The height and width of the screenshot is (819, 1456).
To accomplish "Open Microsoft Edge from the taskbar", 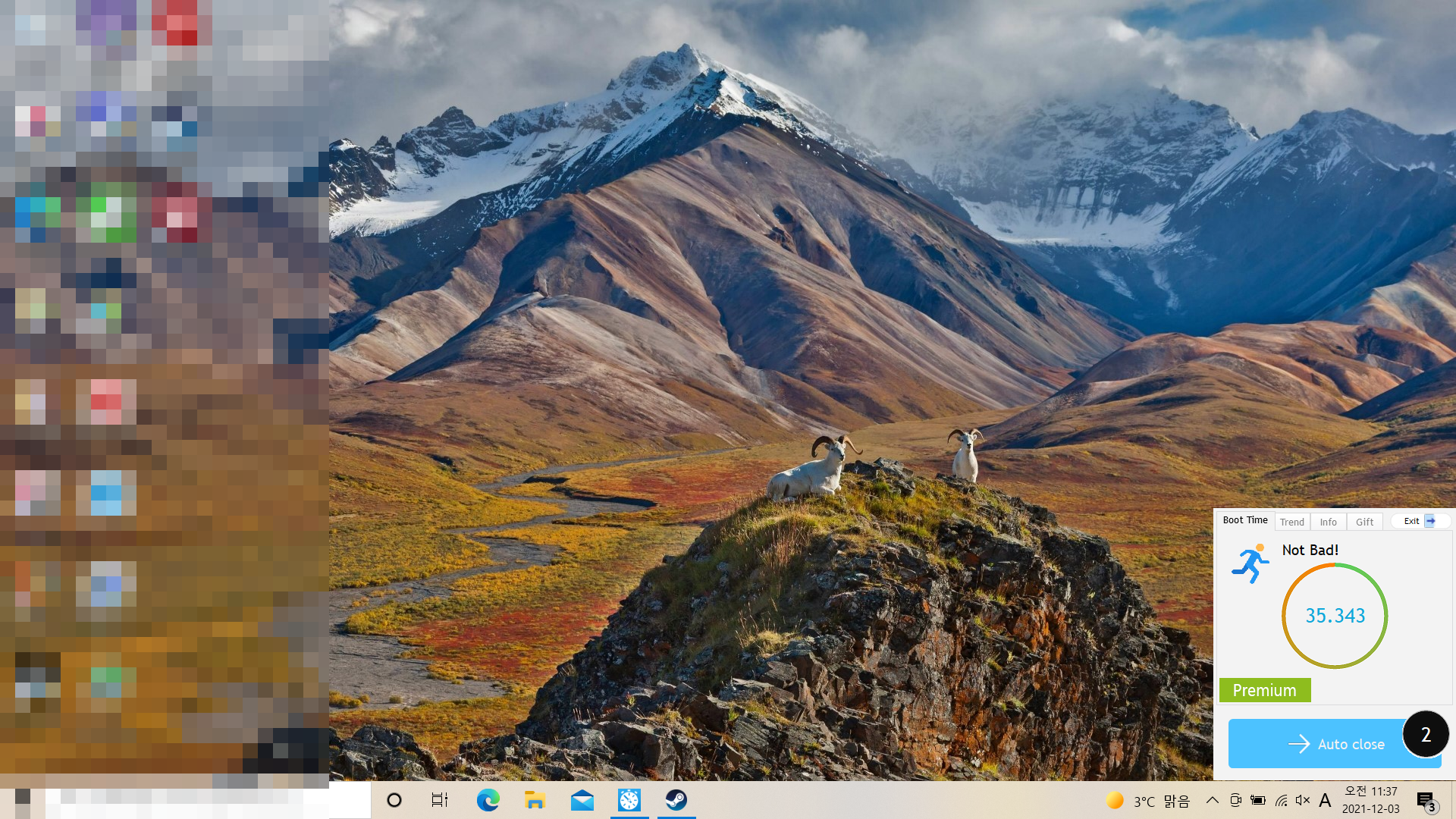I will pos(488,800).
